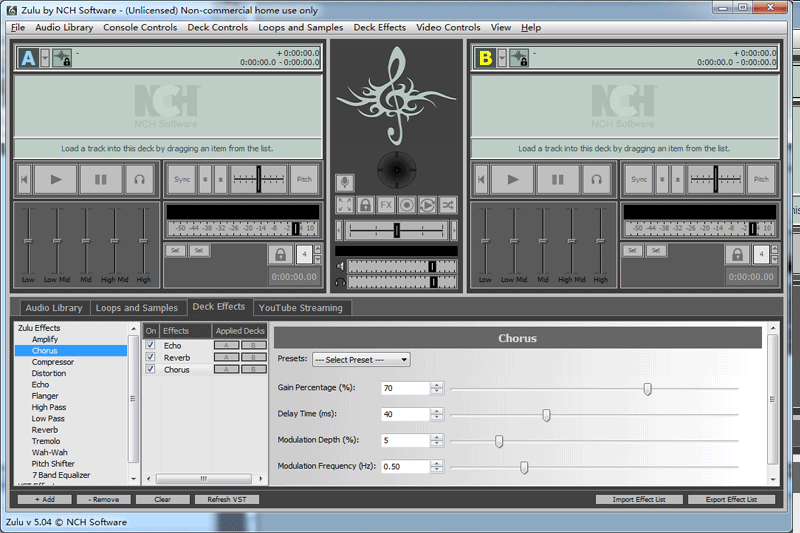This screenshot has height=533, width=800.
Task: Switch to the Audio Library tab
Action: click(x=54, y=308)
